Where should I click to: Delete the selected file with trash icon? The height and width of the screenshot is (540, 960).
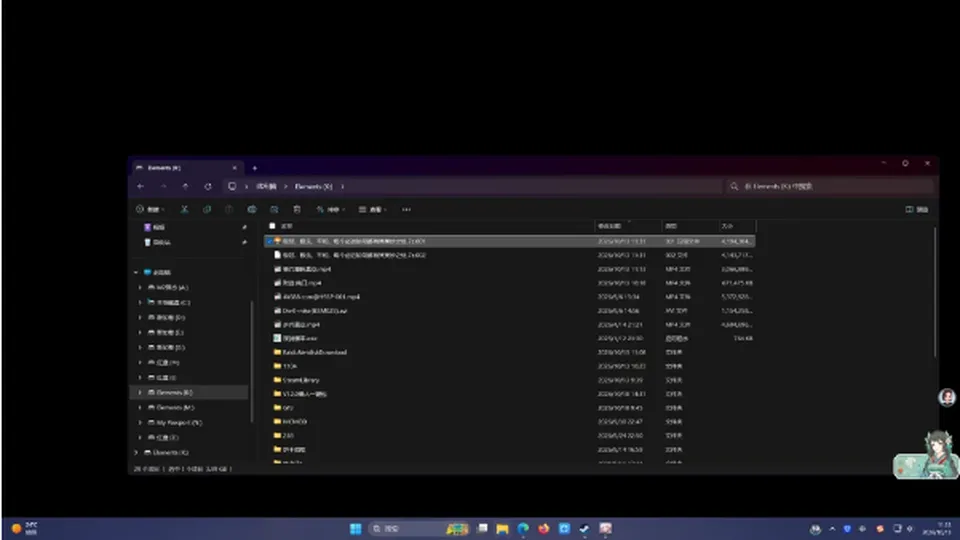point(297,209)
